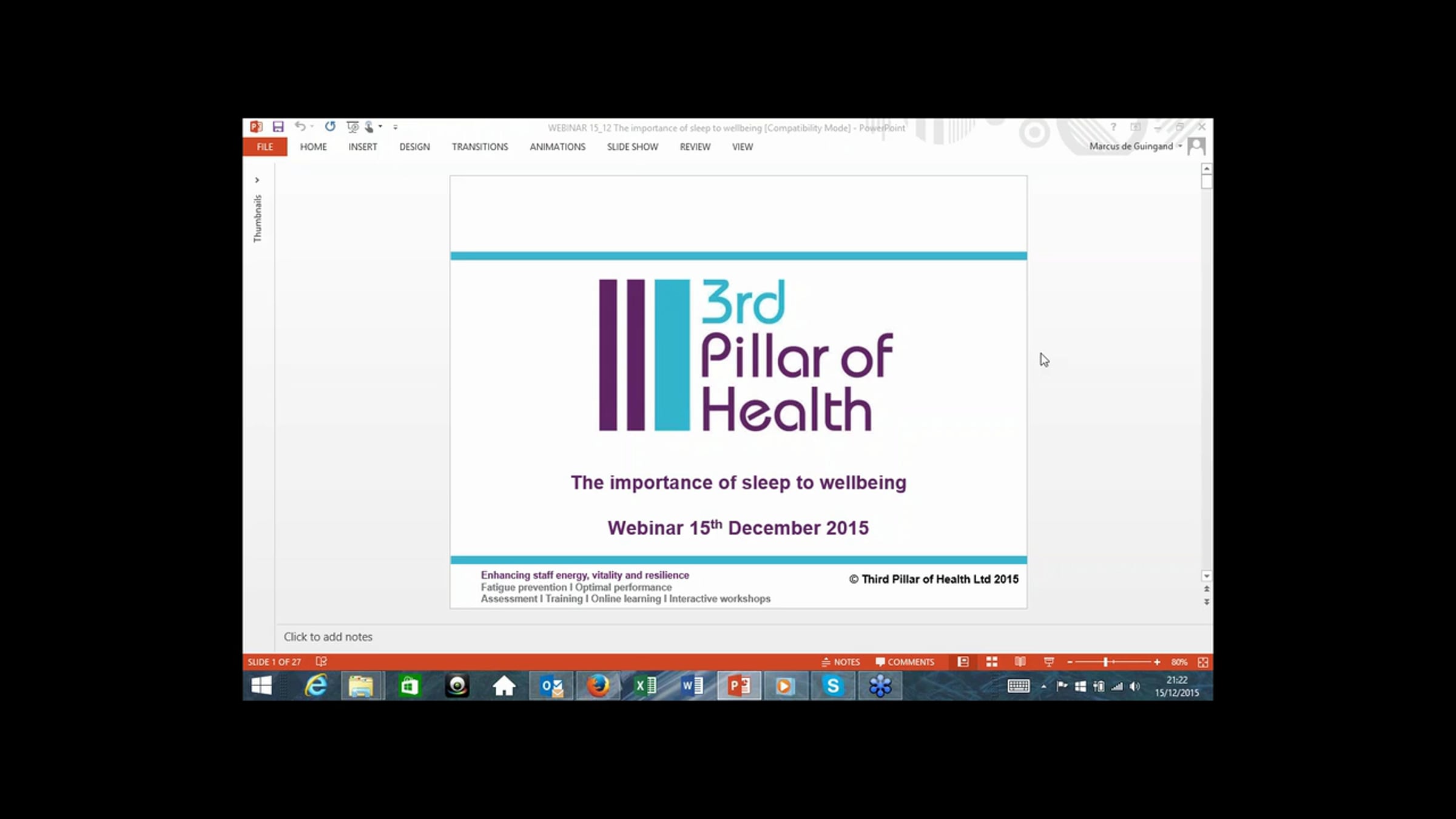Undo the last action in PowerPoint

300,126
